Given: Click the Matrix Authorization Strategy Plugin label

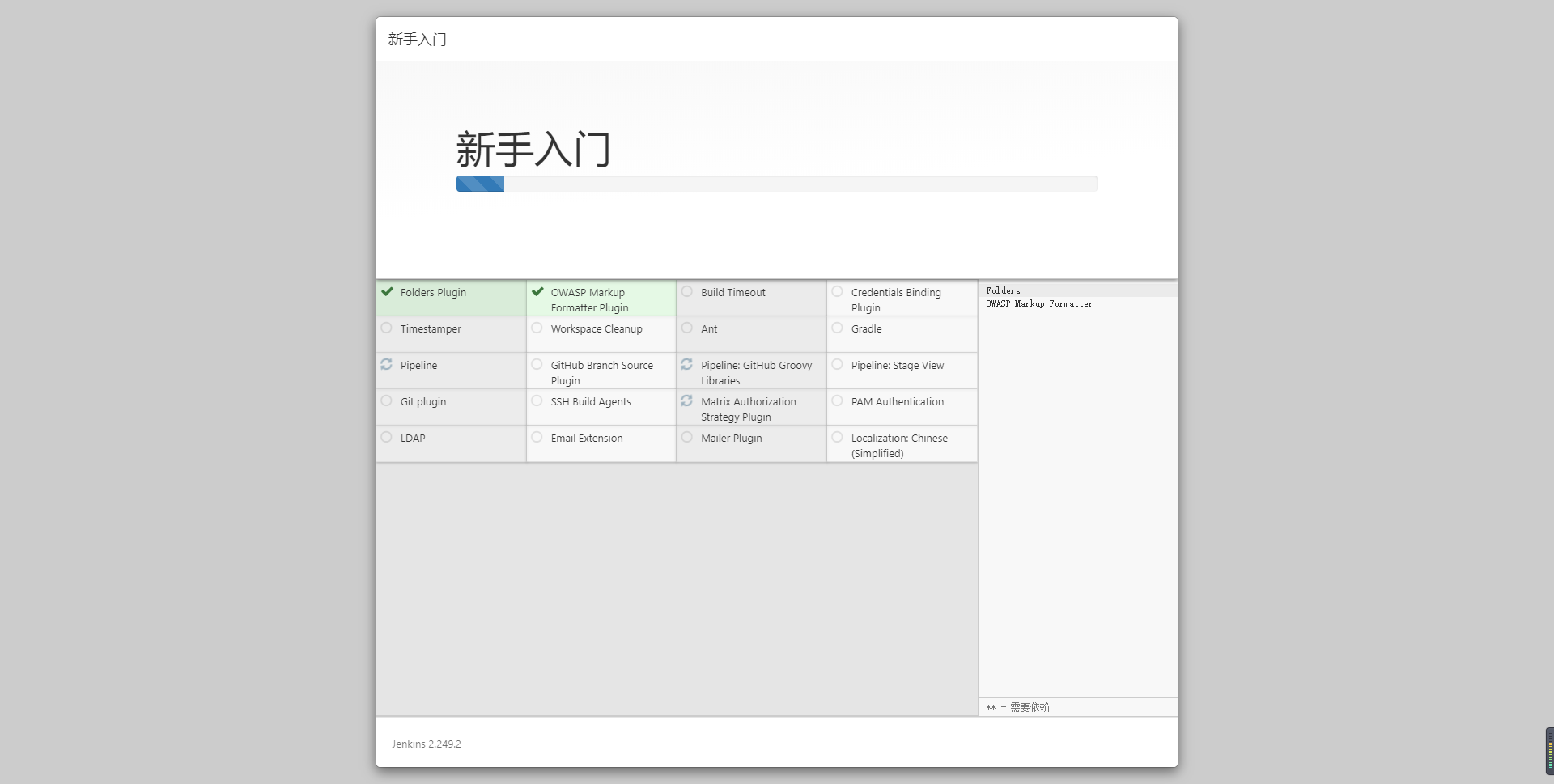Looking at the screenshot, I should [x=749, y=409].
